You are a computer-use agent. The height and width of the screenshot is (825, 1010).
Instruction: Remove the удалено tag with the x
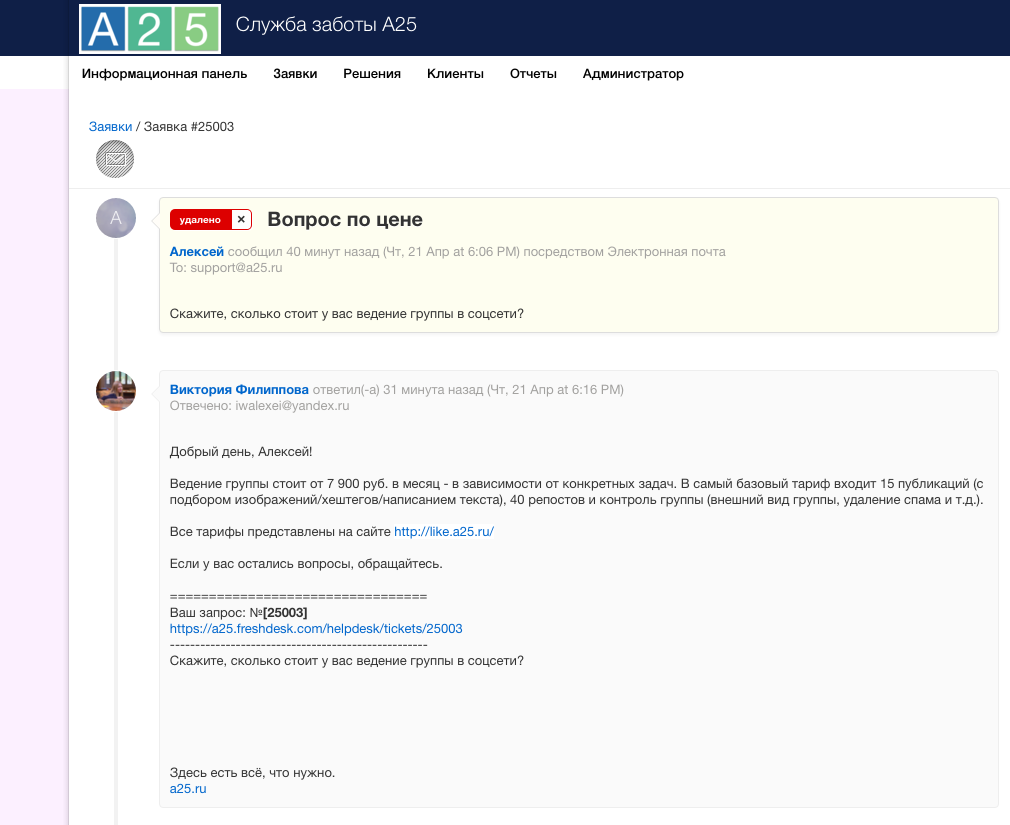click(241, 220)
